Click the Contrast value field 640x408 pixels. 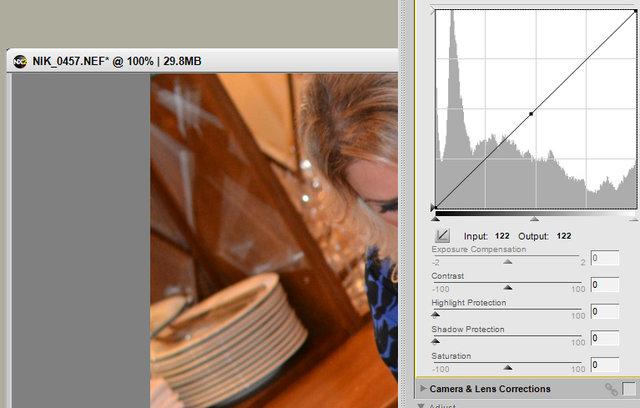point(604,284)
